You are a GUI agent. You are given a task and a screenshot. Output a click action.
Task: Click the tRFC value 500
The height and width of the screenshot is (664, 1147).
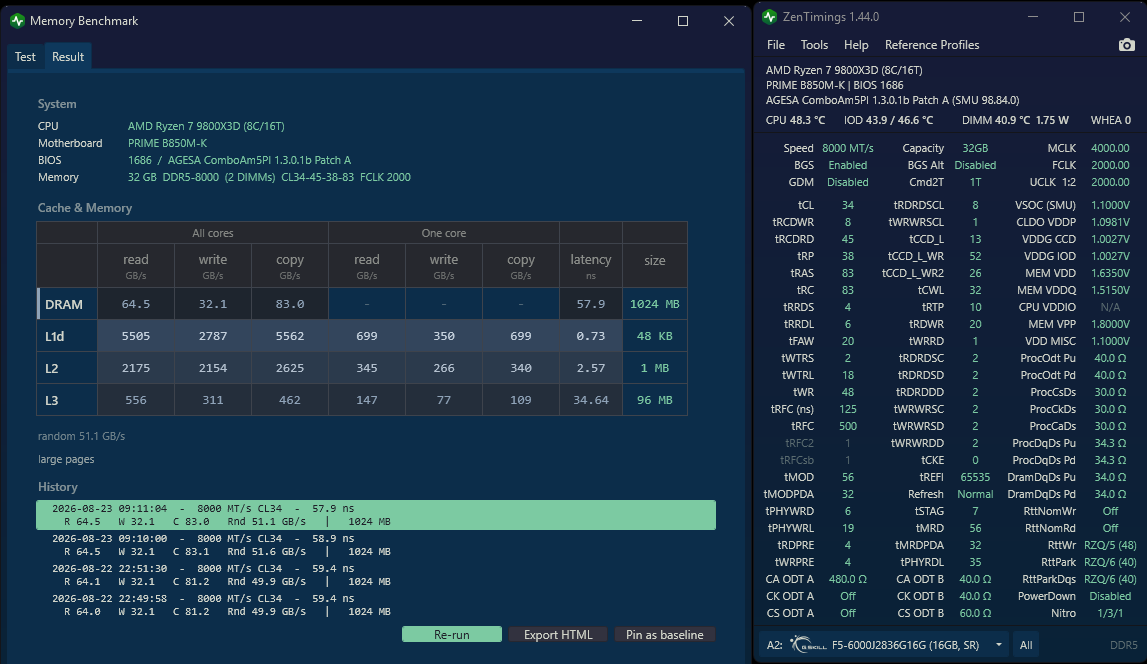(848, 426)
